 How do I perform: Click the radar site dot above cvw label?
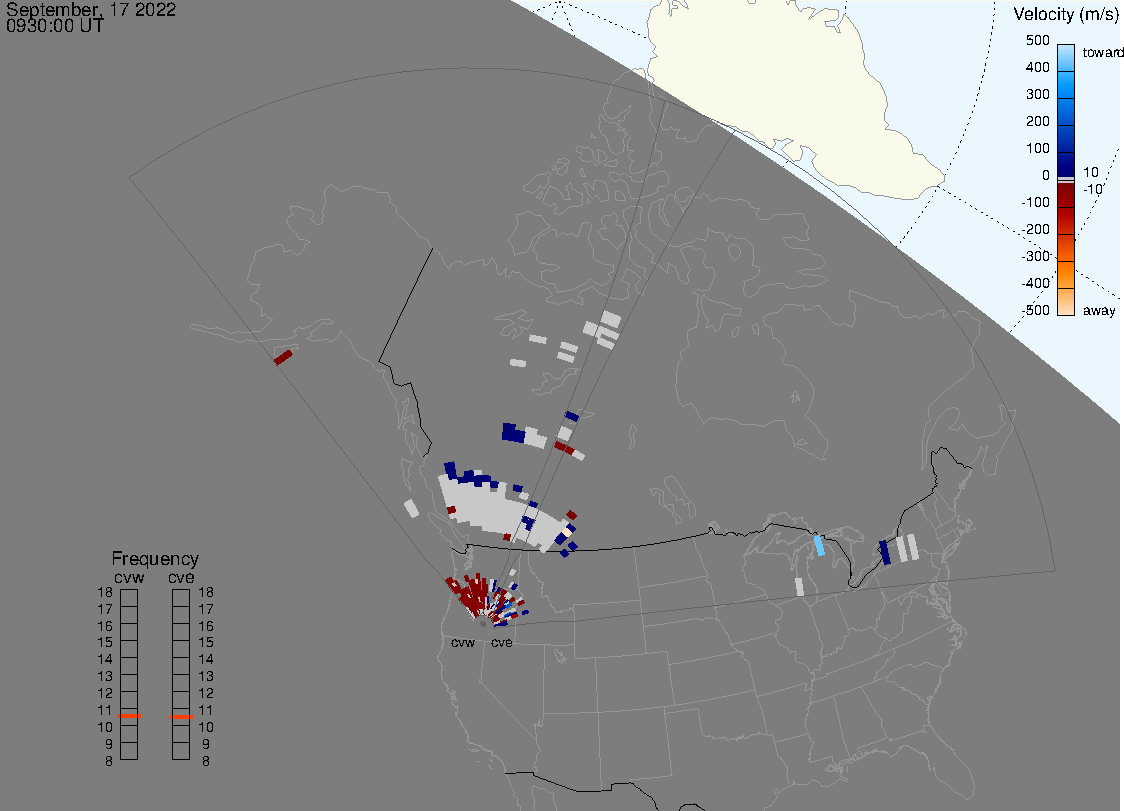[x=482, y=624]
